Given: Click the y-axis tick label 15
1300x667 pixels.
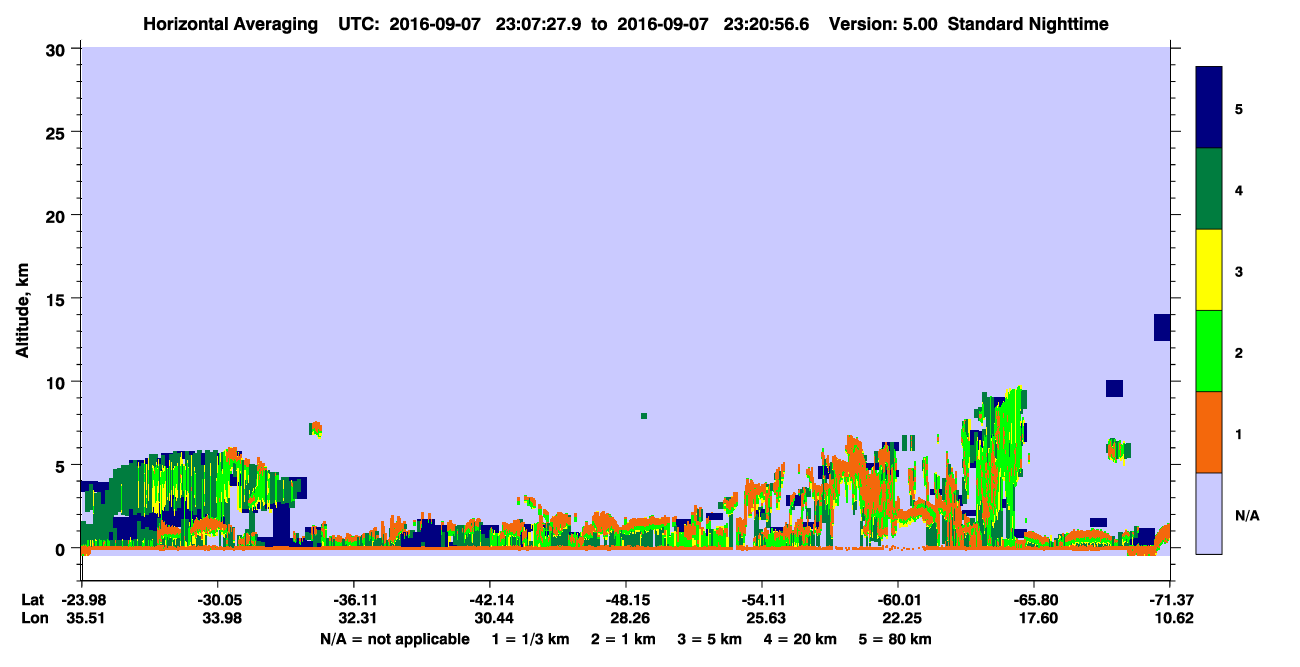Looking at the screenshot, I should click(58, 299).
